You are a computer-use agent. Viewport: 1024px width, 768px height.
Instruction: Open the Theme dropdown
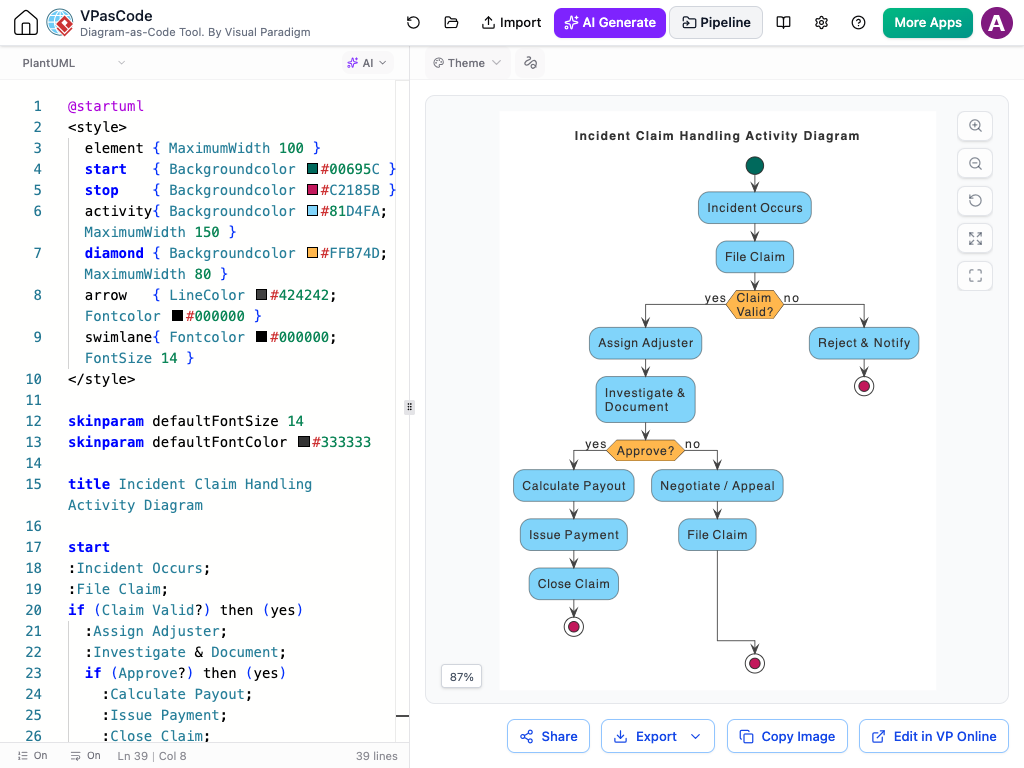467,63
